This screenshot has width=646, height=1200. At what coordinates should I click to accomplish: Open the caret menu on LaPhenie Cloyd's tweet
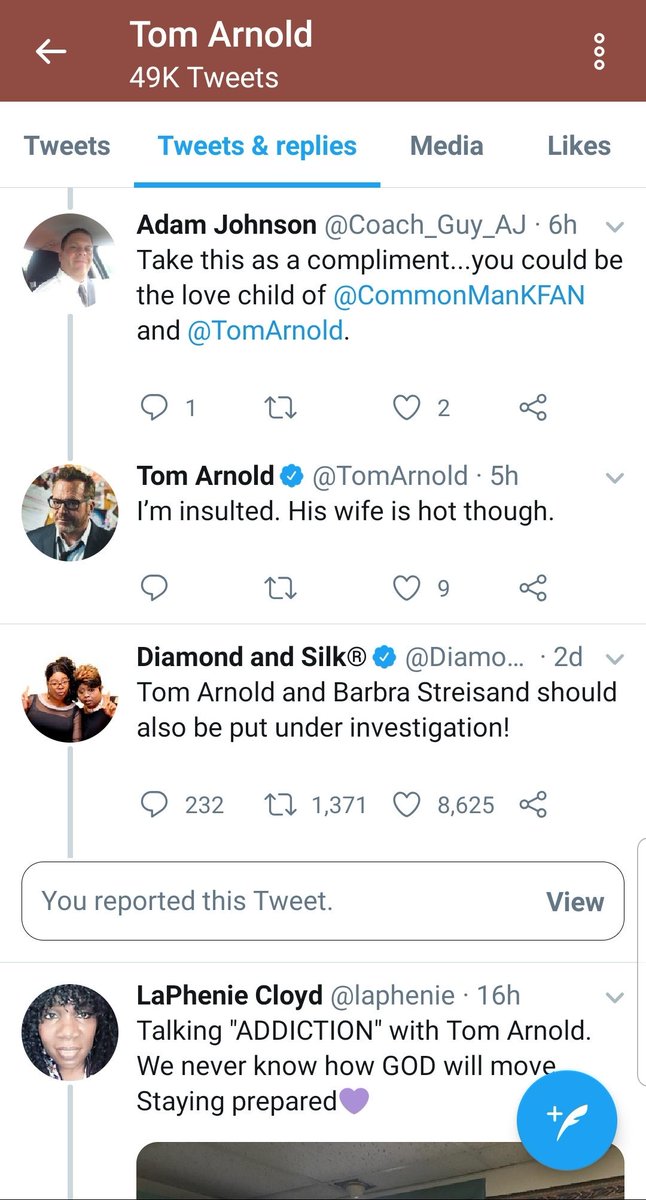point(615,997)
